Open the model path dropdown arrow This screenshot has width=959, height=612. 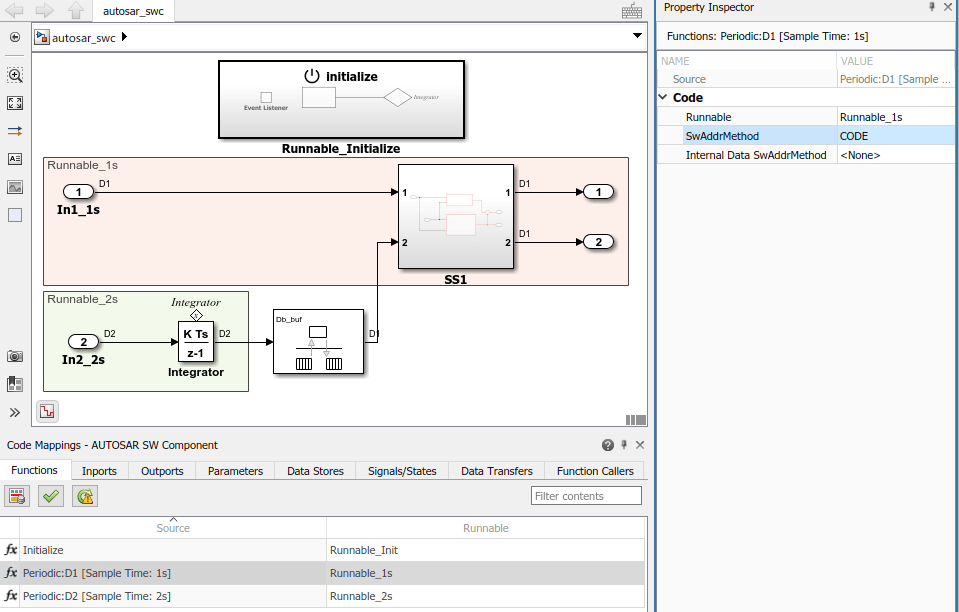[637, 35]
